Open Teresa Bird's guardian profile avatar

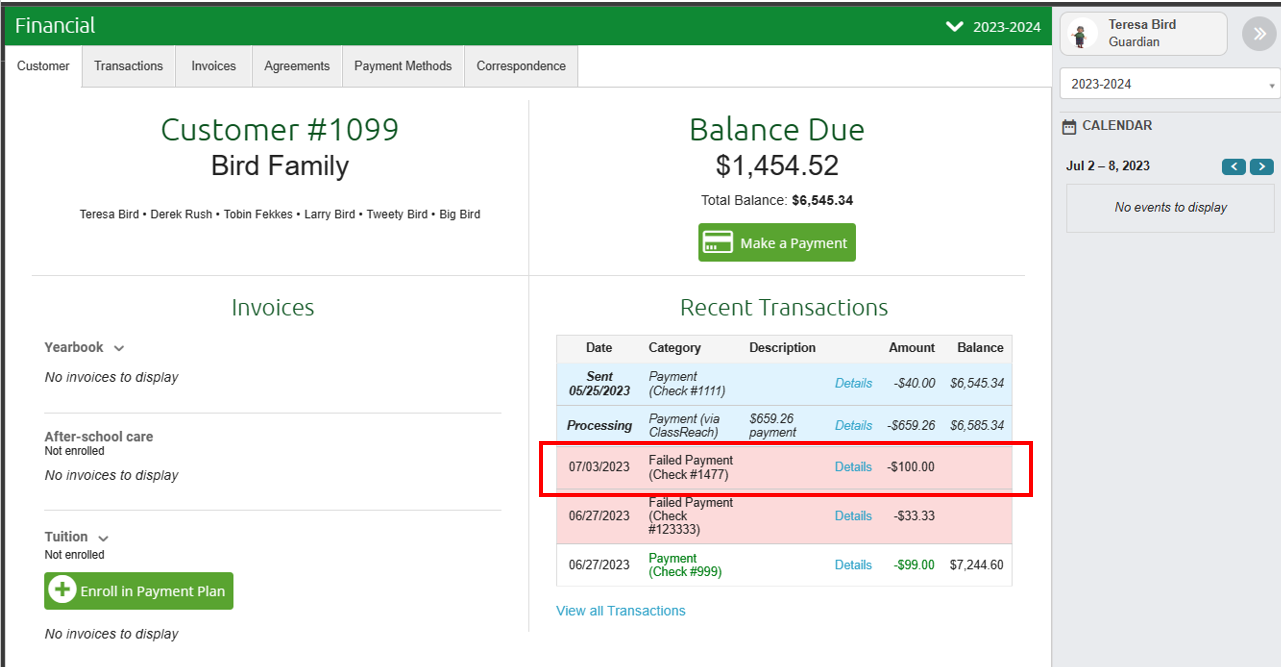[x=1081, y=33]
